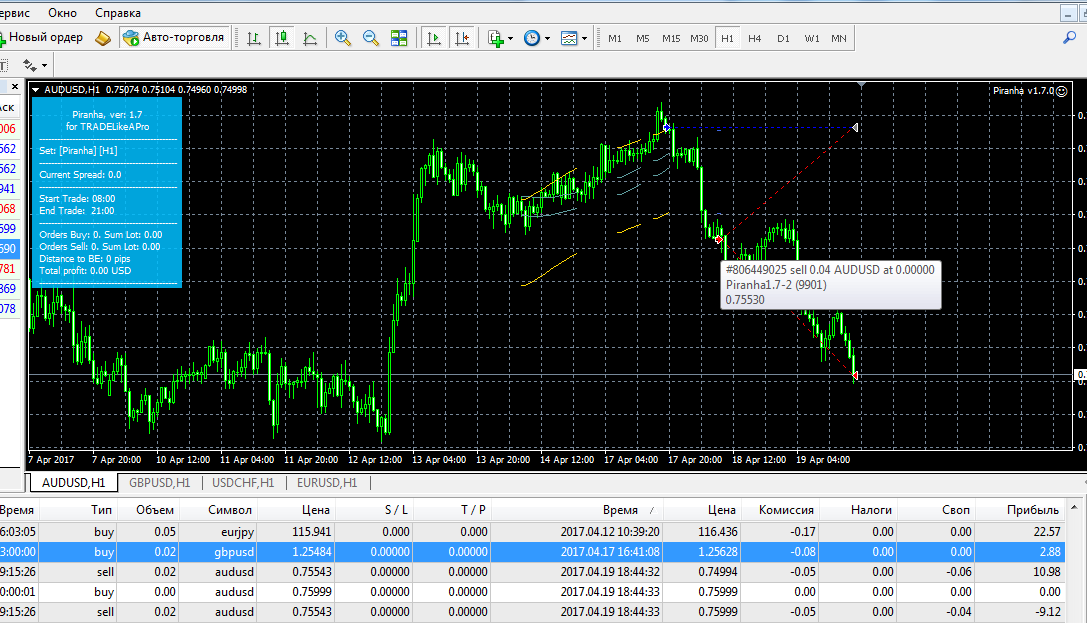This screenshot has height=623, width=1087.
Task: Click the arrows objects tool icon
Action: point(29,65)
